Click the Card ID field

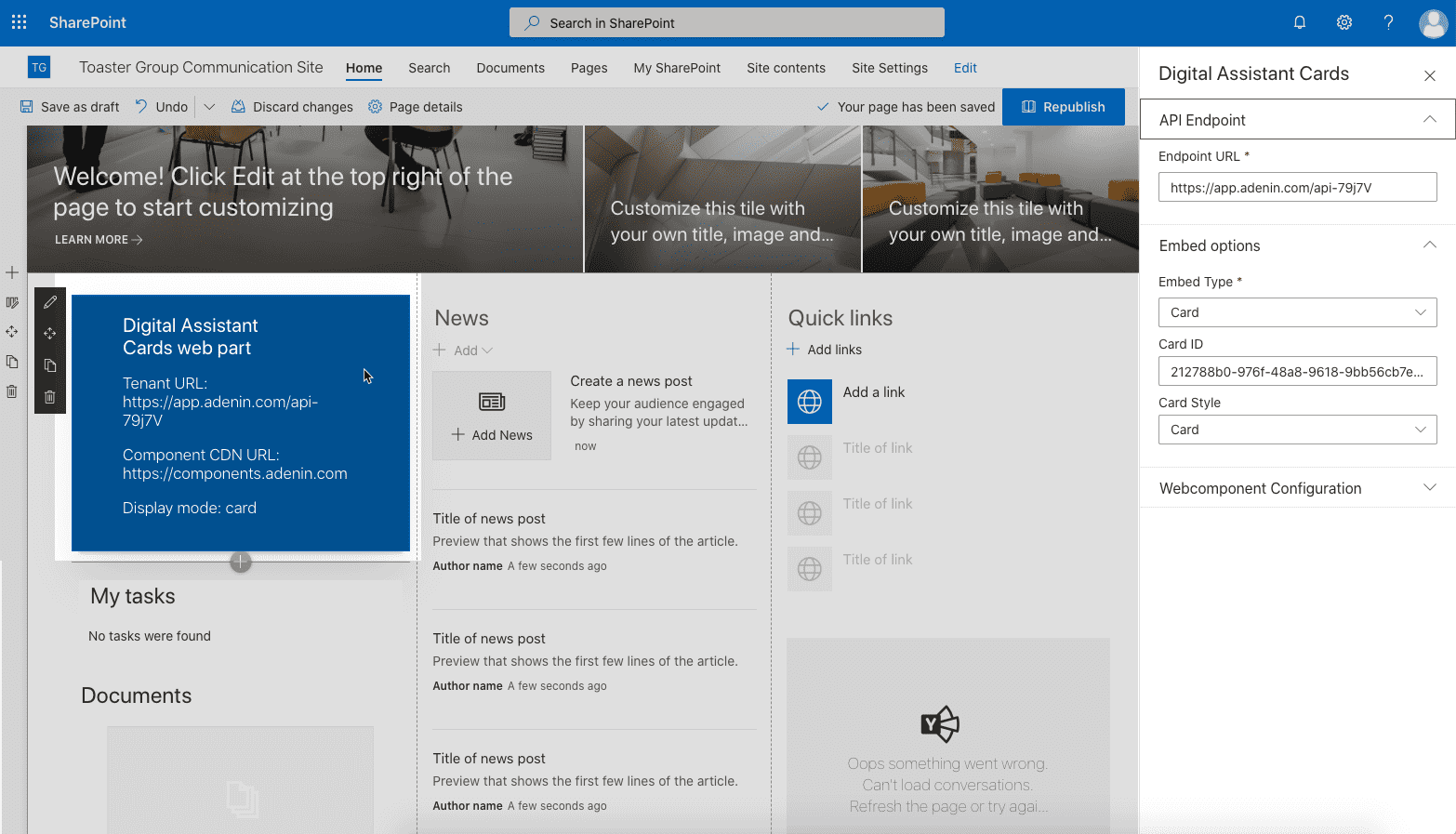(1298, 371)
